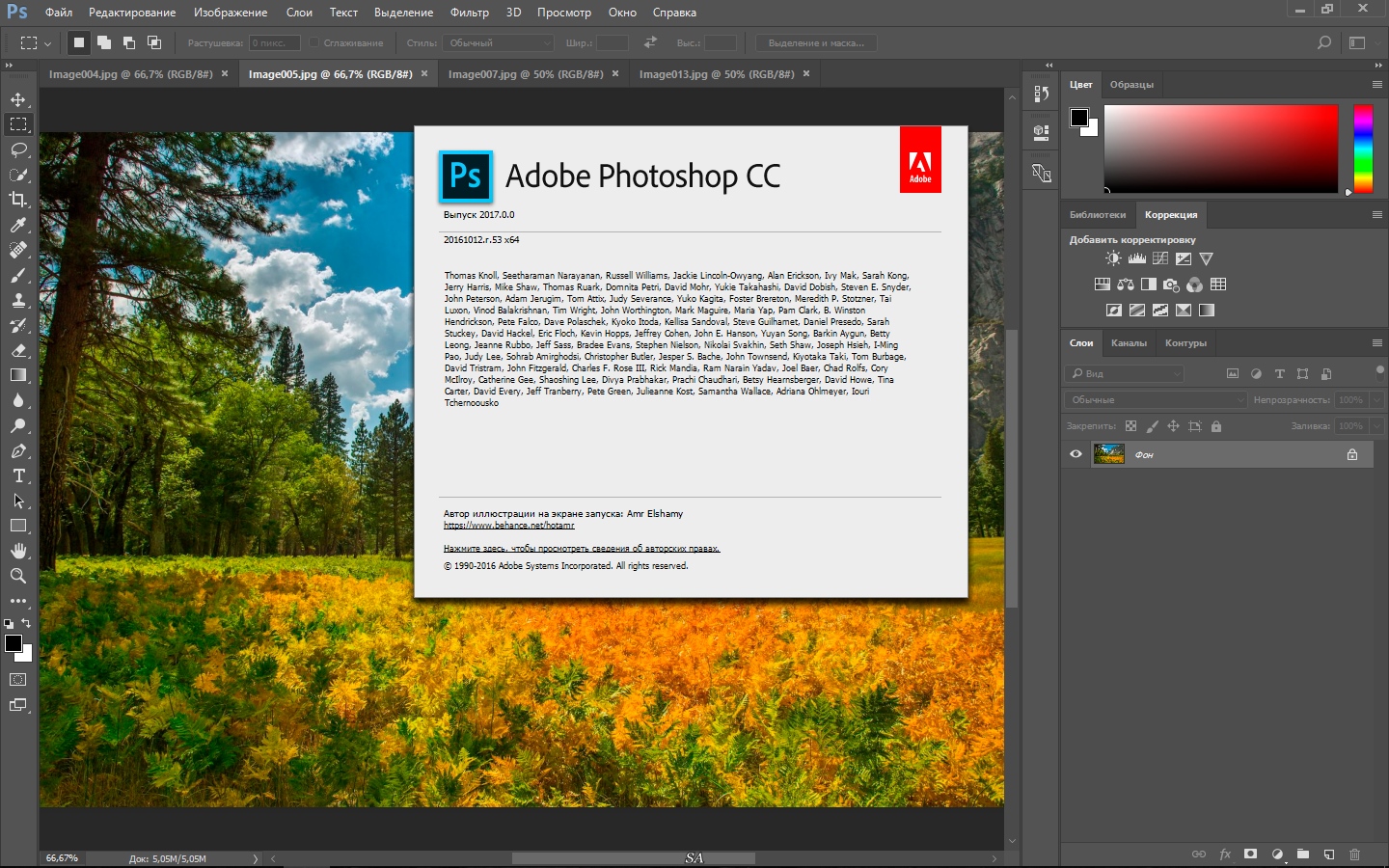Expand the Заливка value dropdown
This screenshot has height=868, width=1389.
[1376, 425]
